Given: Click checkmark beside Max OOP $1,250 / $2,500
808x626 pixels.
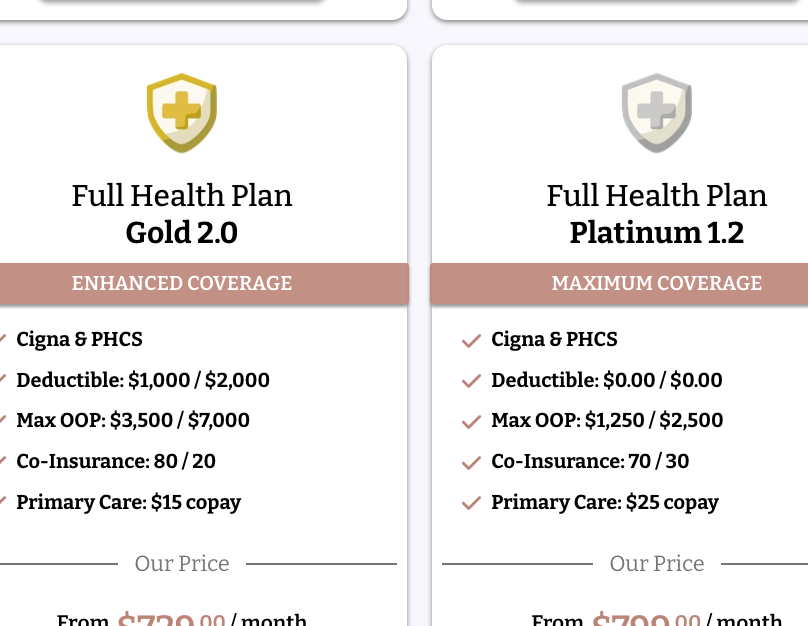Looking at the screenshot, I should click(471, 422).
